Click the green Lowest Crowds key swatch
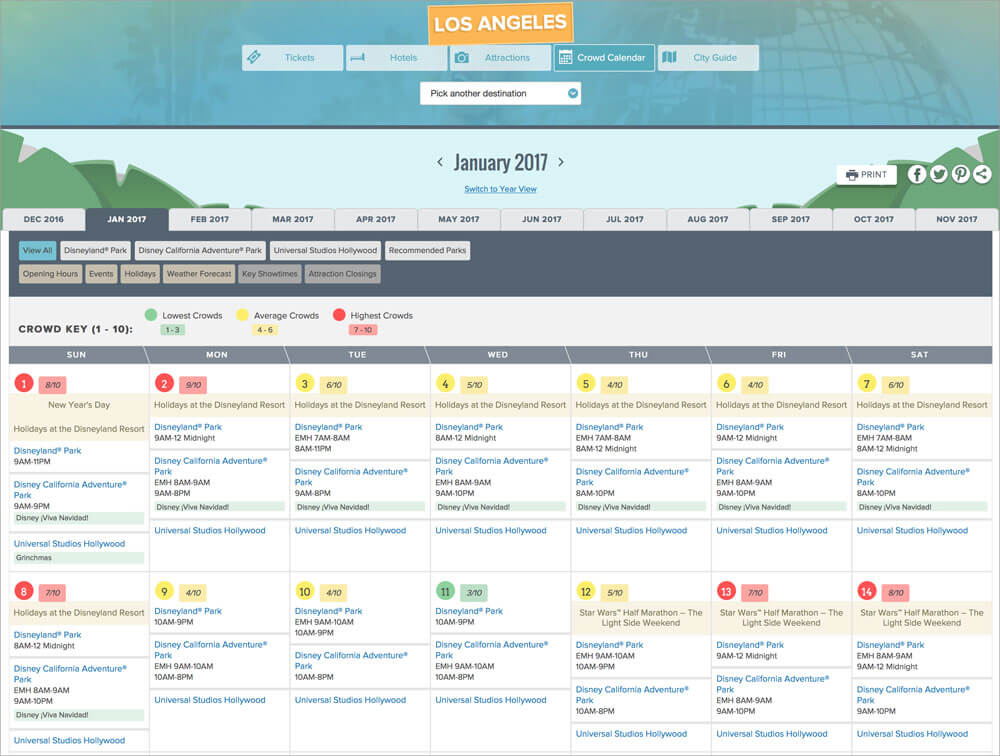This screenshot has width=1000, height=756. click(150, 313)
